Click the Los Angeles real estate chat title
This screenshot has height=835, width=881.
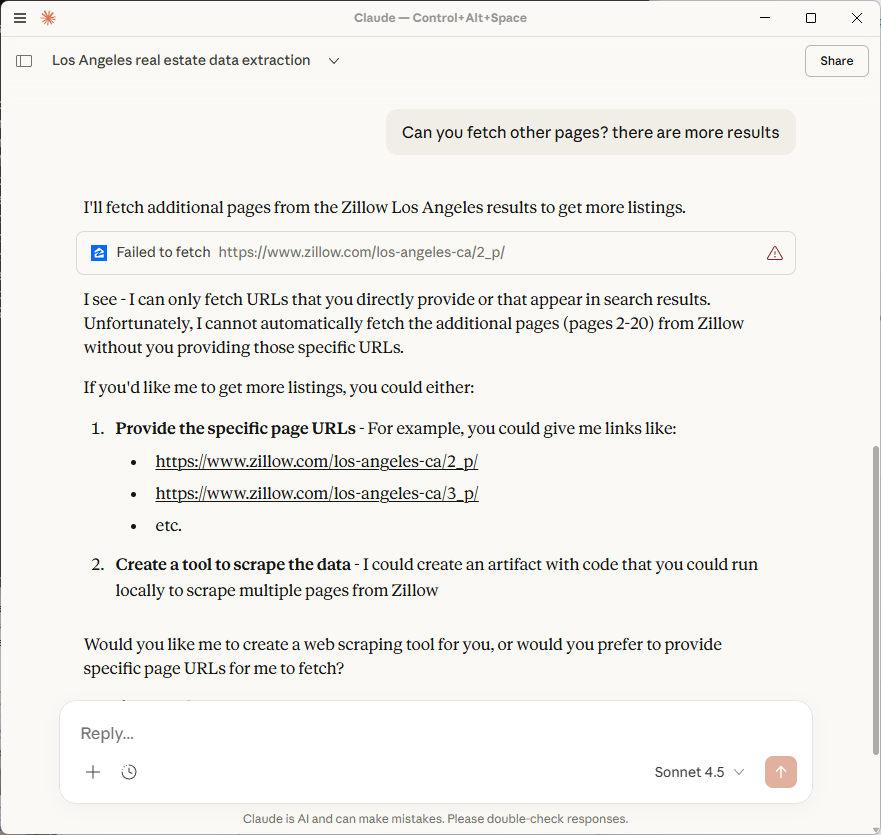coord(181,61)
